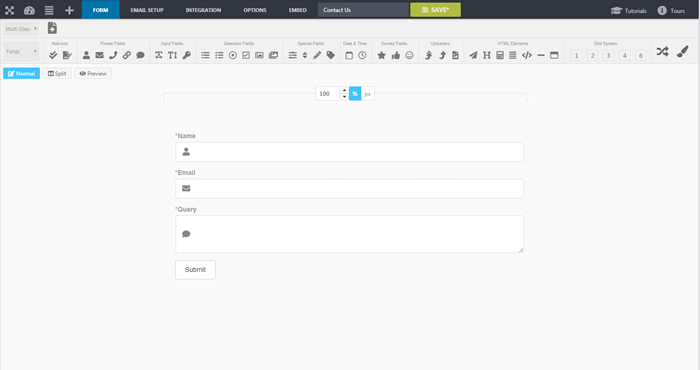700x370 pixels.
Task: Switch to the Integration tab
Action: (x=203, y=10)
